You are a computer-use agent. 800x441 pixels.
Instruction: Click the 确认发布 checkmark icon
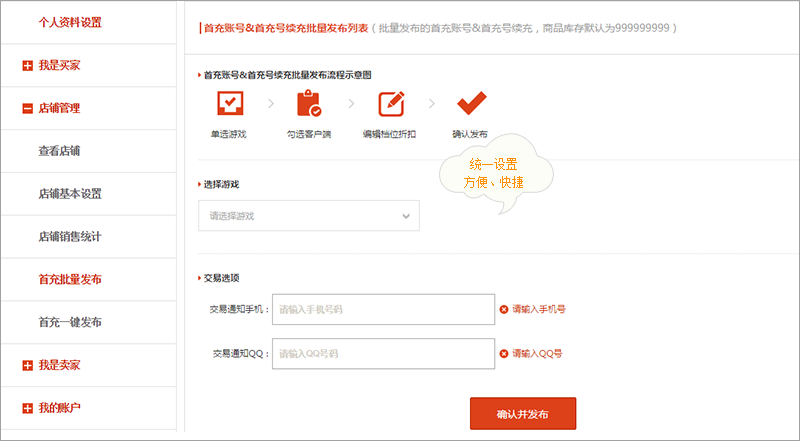pyautogui.click(x=471, y=103)
